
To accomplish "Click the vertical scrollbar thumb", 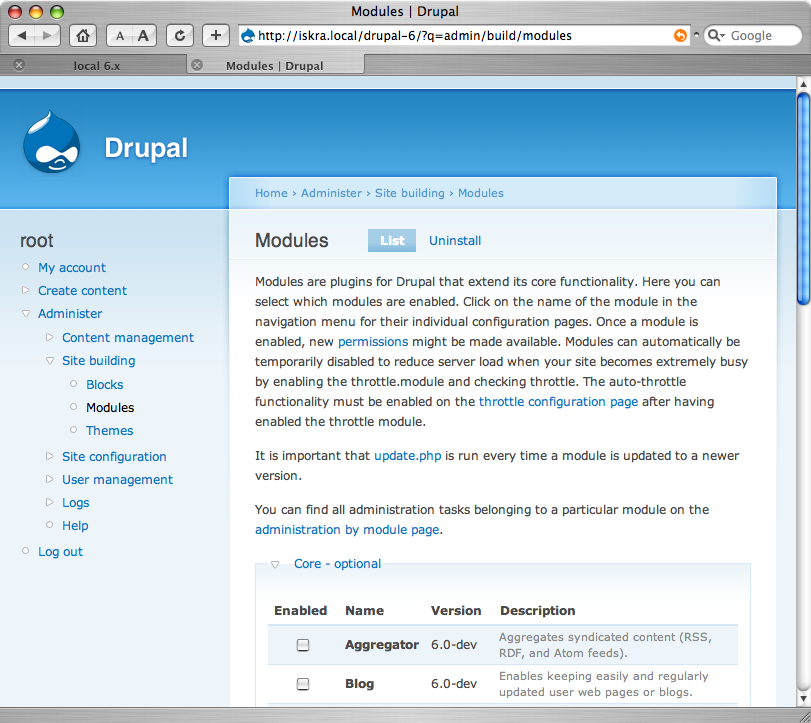I will pyautogui.click(x=803, y=199).
